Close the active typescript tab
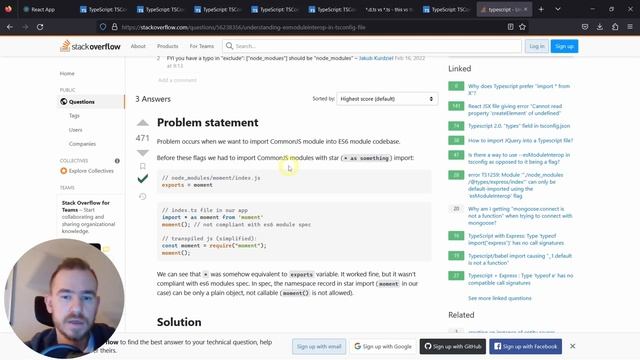640x360 pixels. [x=526, y=9]
